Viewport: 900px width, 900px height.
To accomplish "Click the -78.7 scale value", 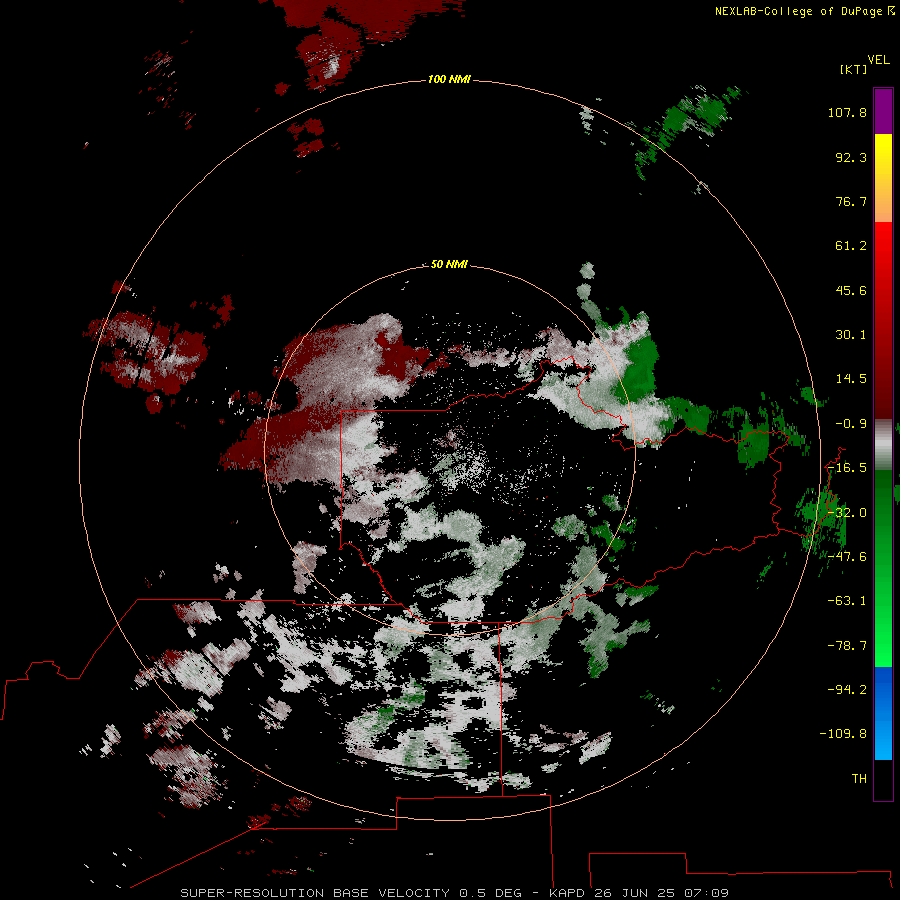I will pos(847,646).
